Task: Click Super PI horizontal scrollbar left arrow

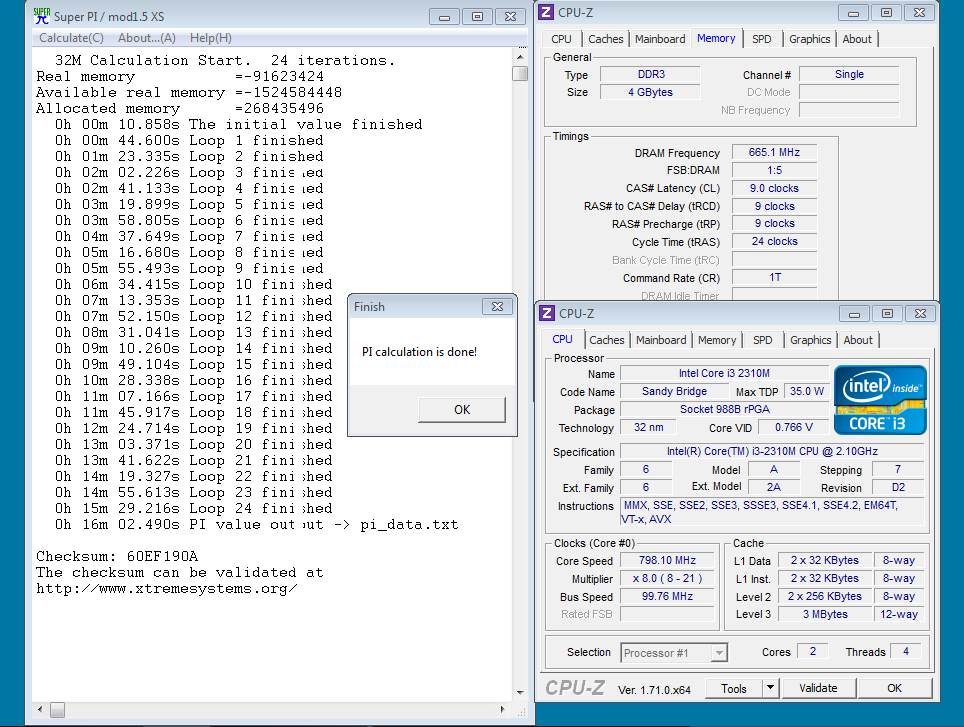Action: point(40,709)
